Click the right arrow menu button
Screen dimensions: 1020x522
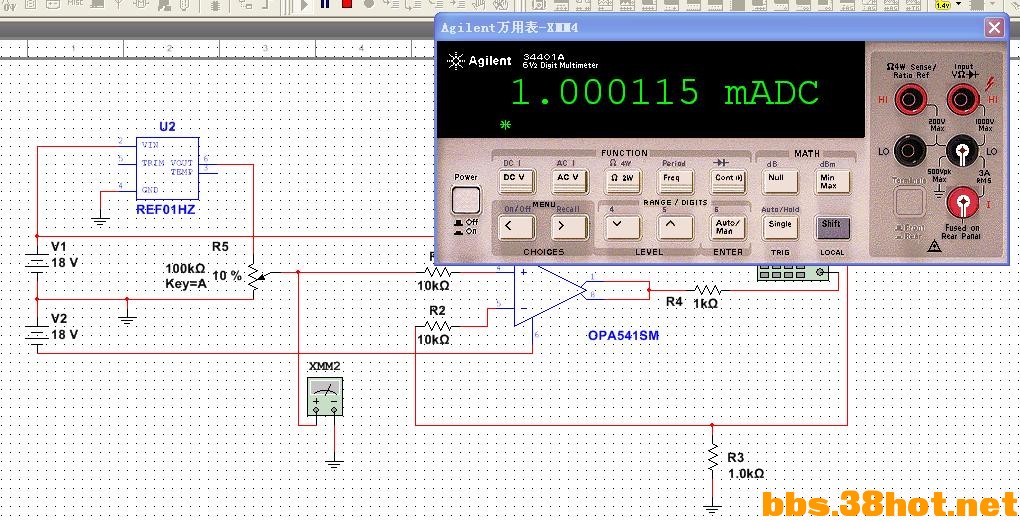570,227
